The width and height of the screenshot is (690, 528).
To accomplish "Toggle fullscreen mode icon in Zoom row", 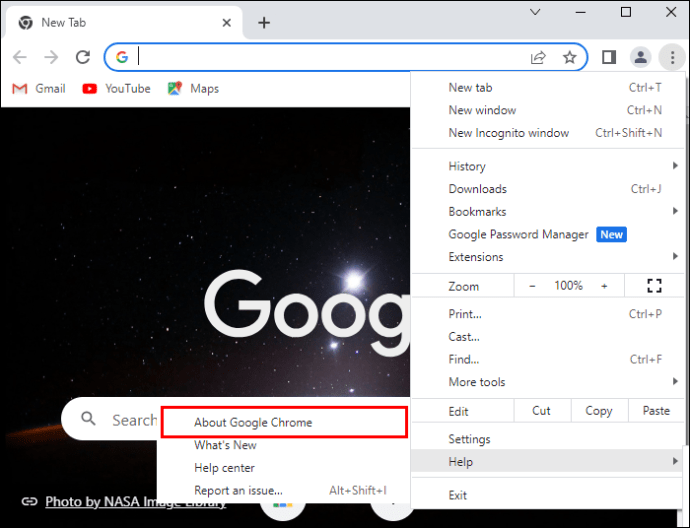I will (654, 286).
